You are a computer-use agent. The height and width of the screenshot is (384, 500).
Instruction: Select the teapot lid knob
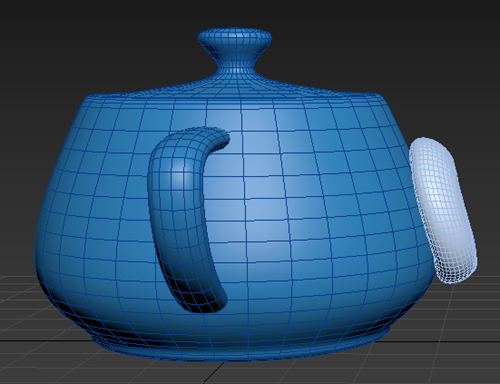pyautogui.click(x=235, y=50)
